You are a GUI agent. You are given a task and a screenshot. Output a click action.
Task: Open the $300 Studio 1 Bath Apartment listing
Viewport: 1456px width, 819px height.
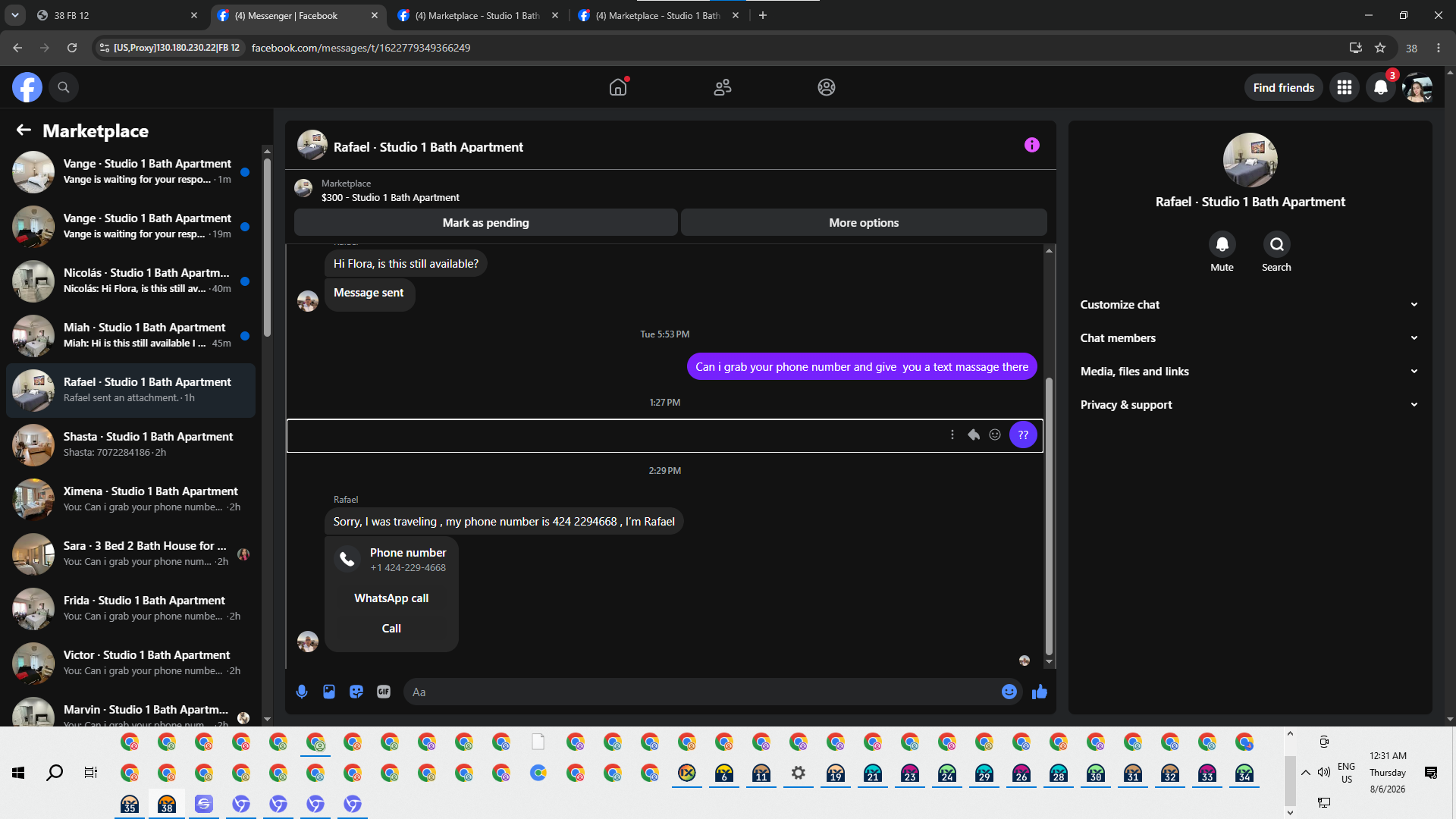pyautogui.click(x=390, y=197)
